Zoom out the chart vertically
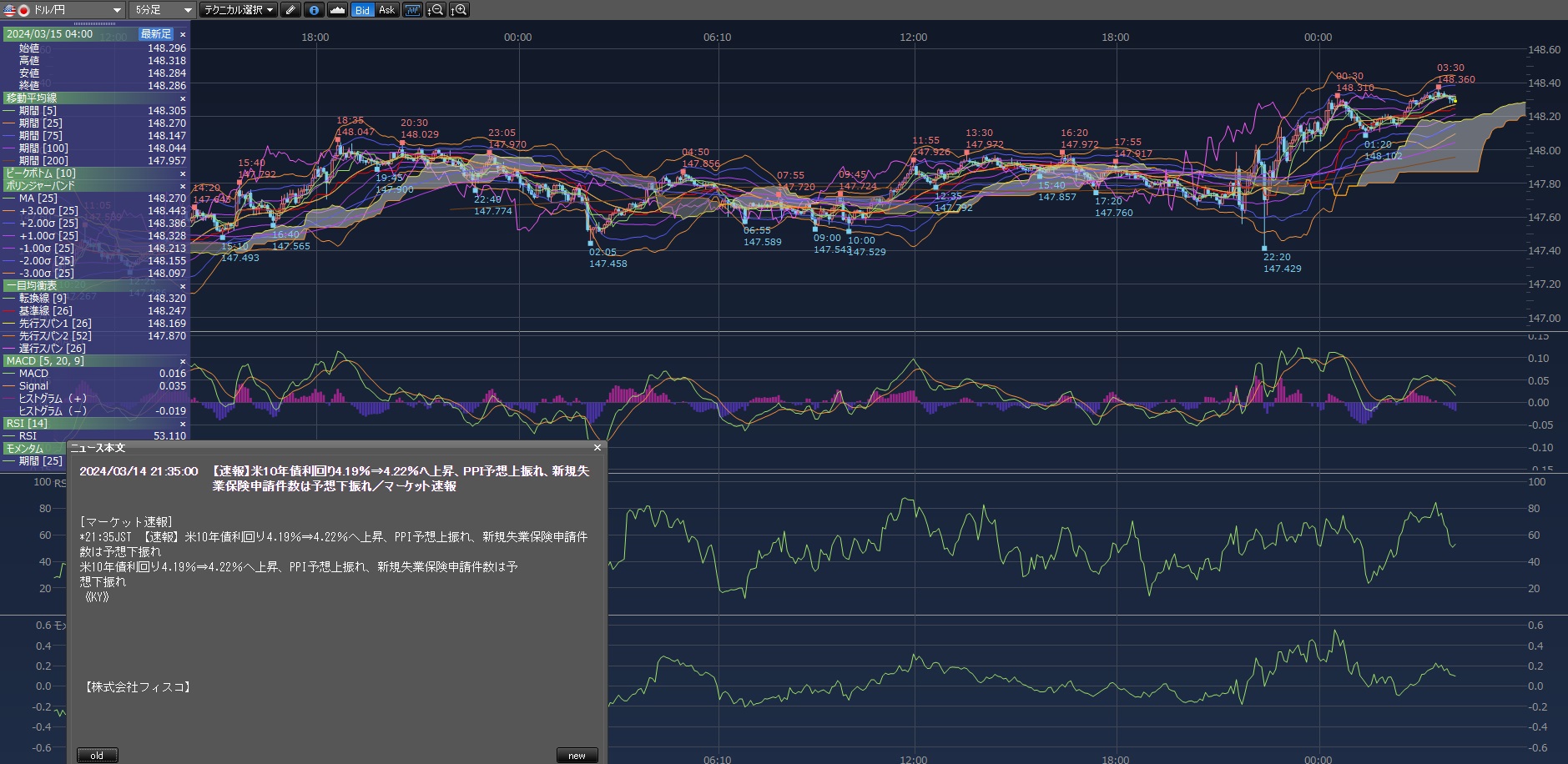This screenshot has width=1568, height=764. pos(436,10)
